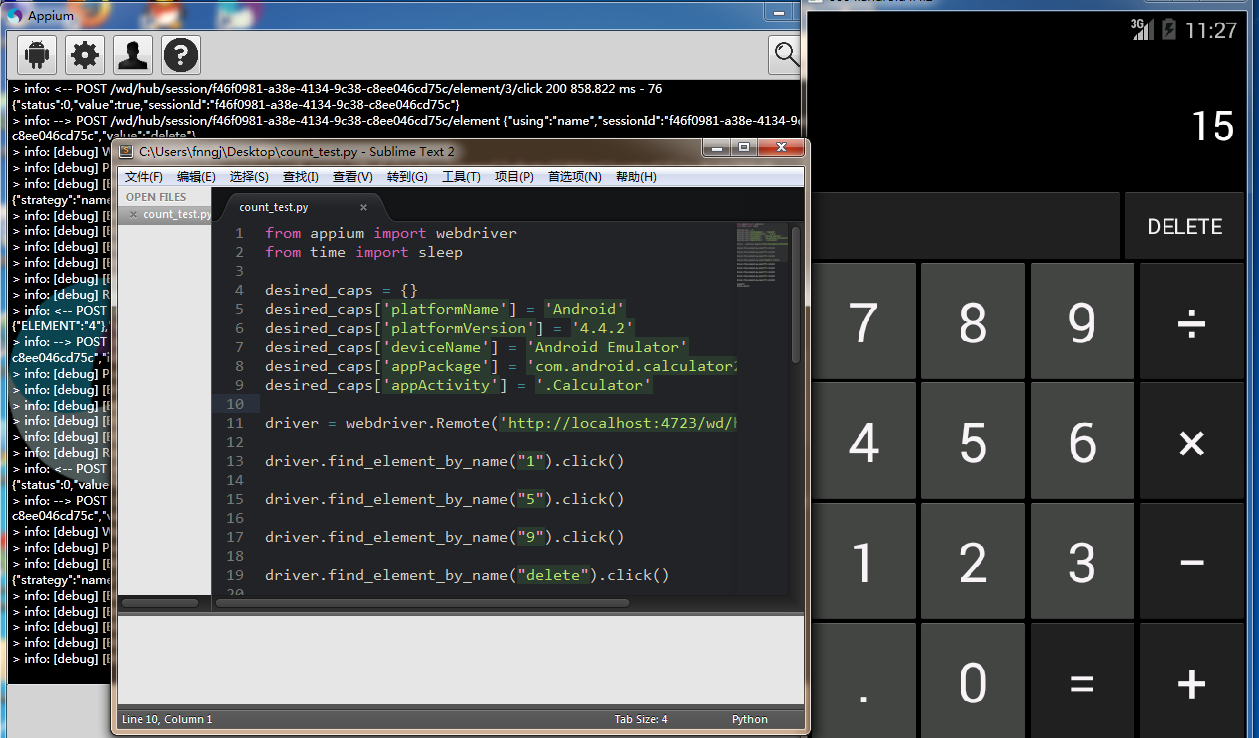The image size is (1259, 738).
Task: Click Line 10, Column 1 status text
Action: point(167,719)
